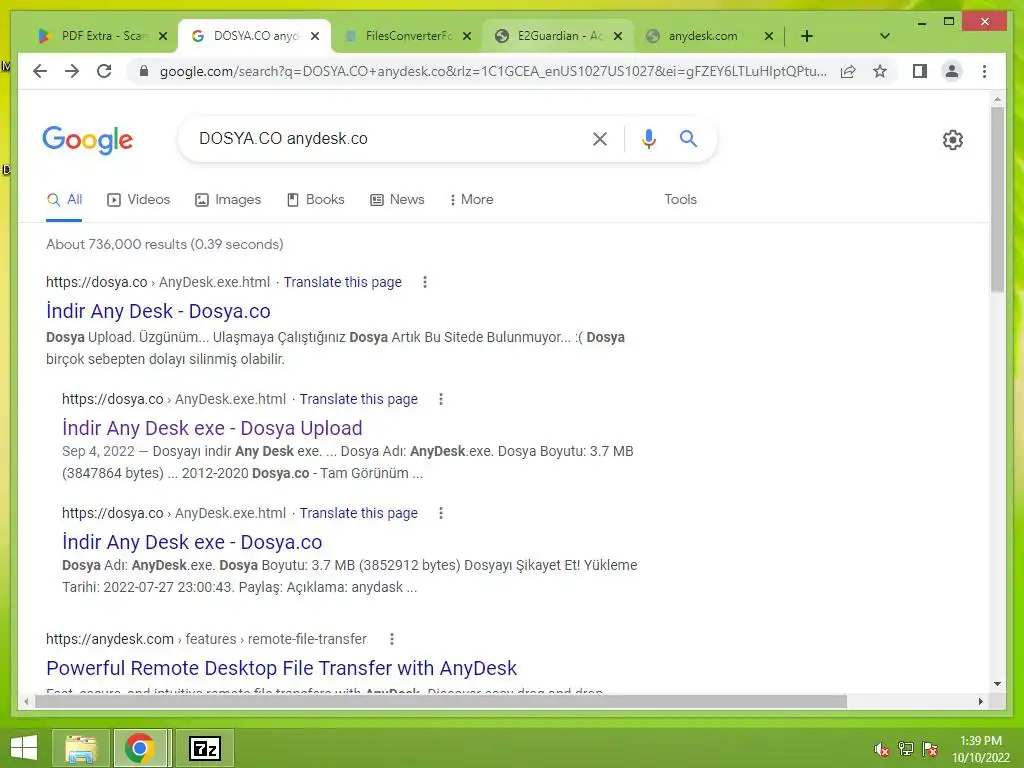
Task: Open Powerful Remote Desktop File Transfer link
Action: pyautogui.click(x=281, y=668)
